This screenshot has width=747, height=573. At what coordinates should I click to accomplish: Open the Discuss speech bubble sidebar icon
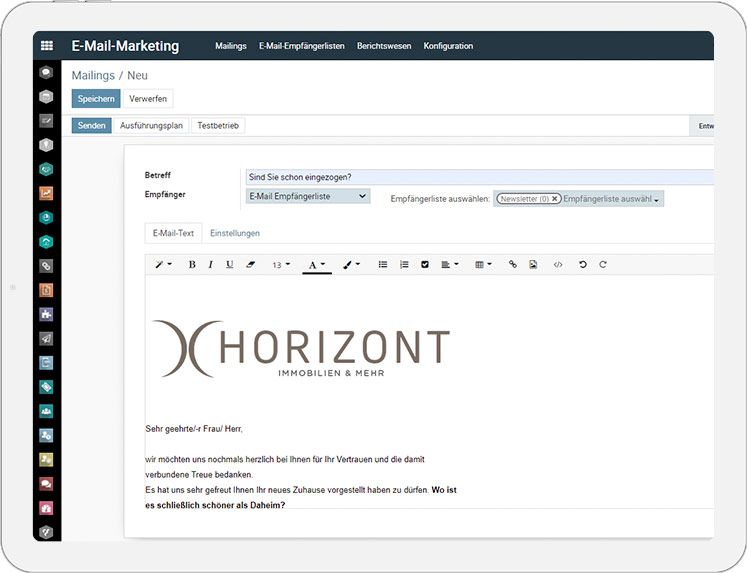click(x=46, y=72)
